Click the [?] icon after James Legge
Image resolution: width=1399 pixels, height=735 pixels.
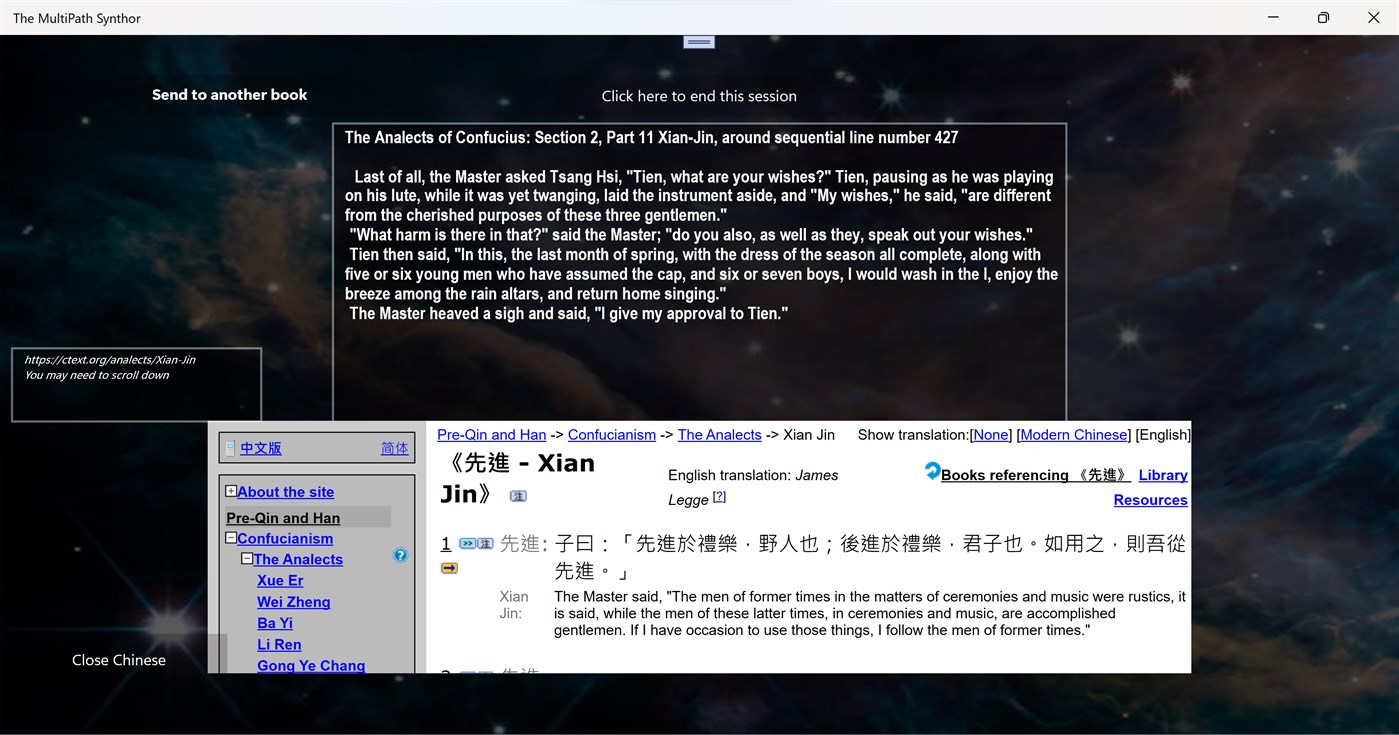click(720, 497)
